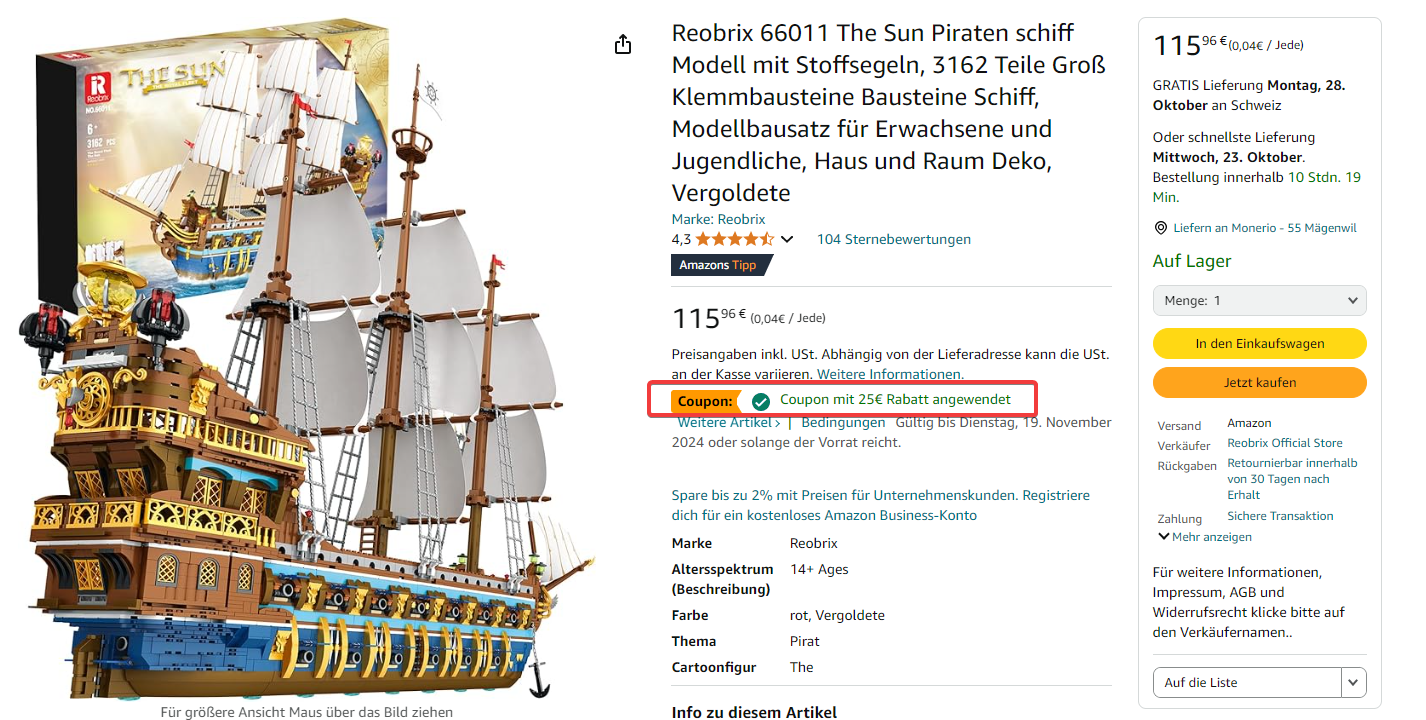This screenshot has width=1426, height=720.
Task: Click the Auf die Liste button
Action: tap(1246, 683)
